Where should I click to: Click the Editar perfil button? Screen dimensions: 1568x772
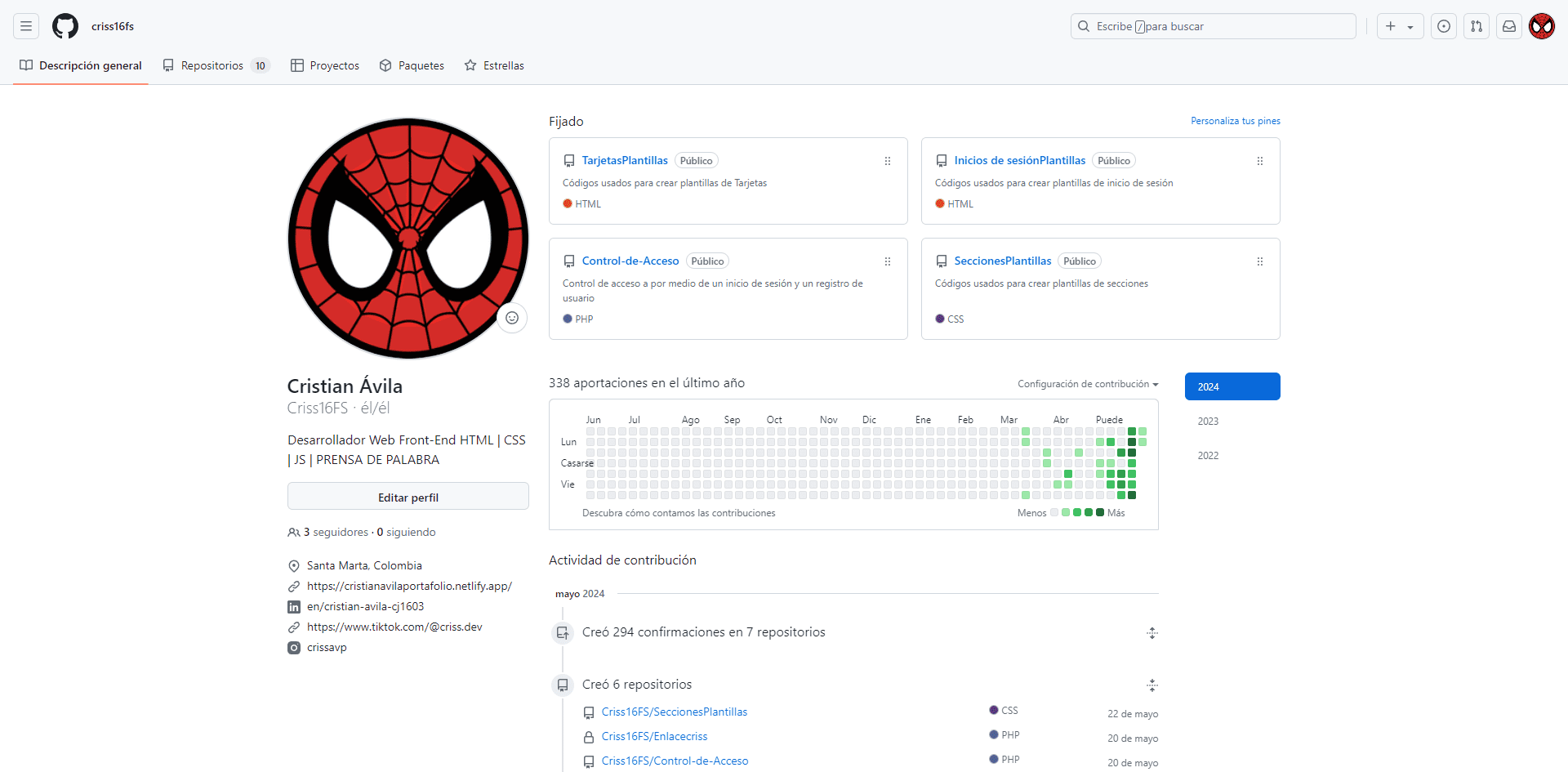click(x=408, y=497)
